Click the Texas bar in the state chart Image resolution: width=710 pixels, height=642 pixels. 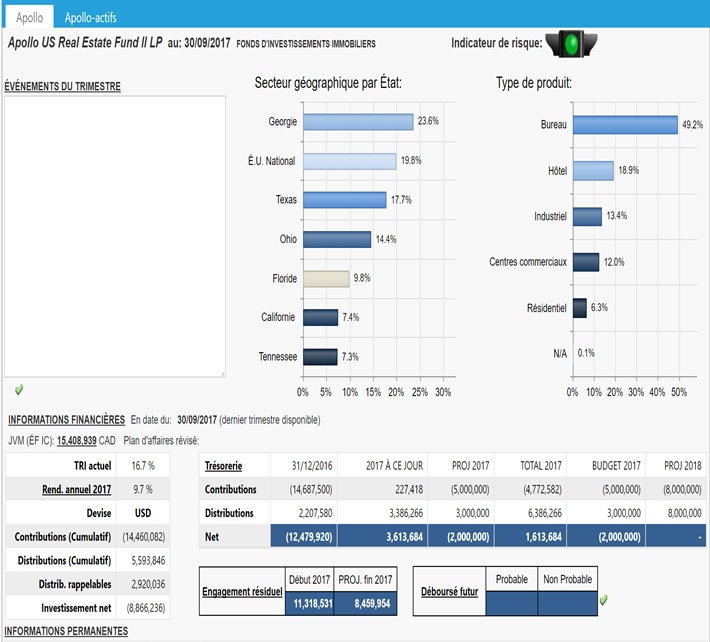click(x=344, y=200)
